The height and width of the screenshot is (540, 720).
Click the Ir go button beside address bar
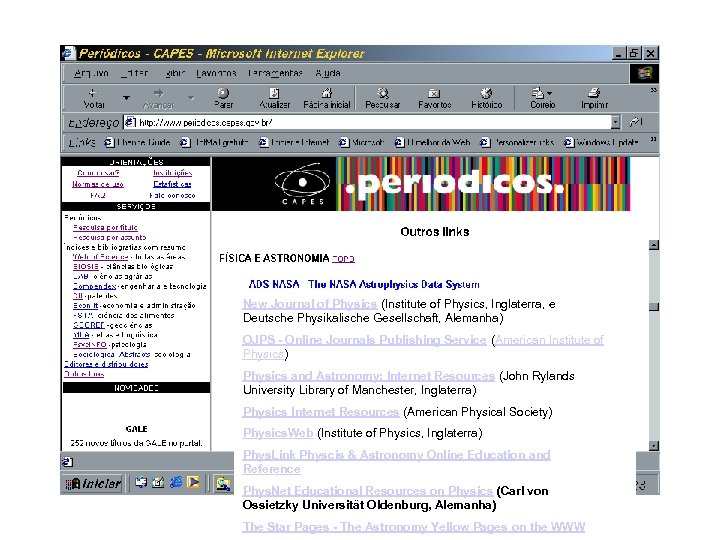point(636,122)
